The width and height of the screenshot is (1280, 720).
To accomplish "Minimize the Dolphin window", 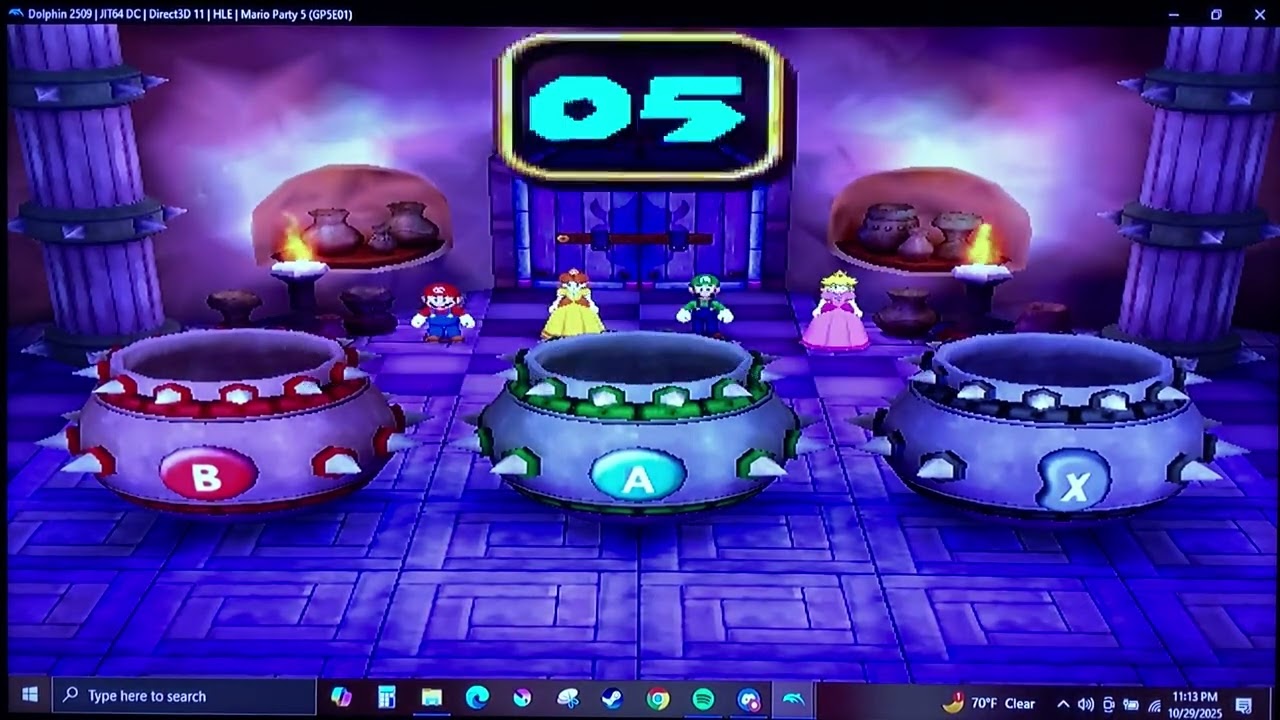I will pos(1173,14).
